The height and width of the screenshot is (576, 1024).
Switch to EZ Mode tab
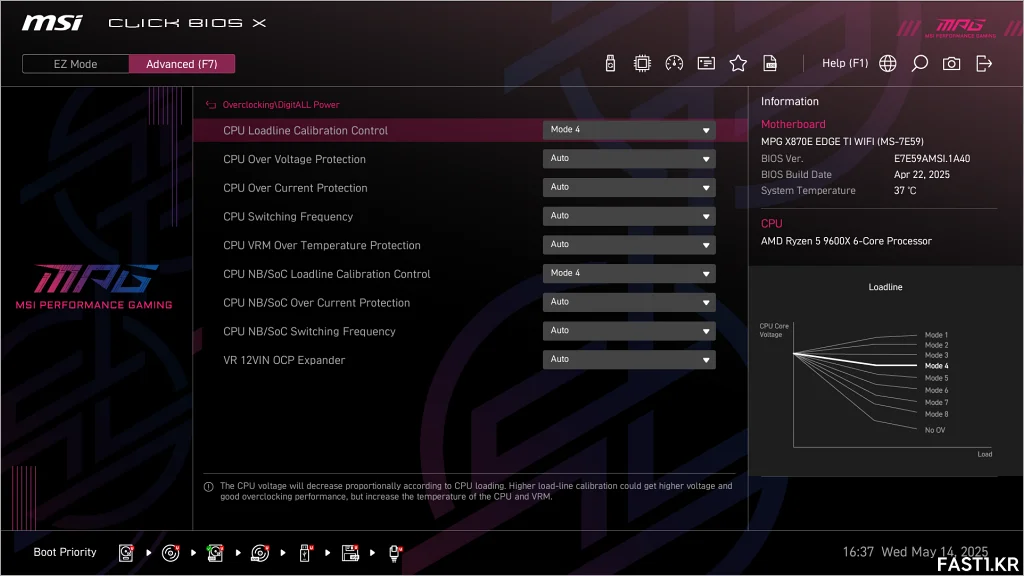click(75, 64)
